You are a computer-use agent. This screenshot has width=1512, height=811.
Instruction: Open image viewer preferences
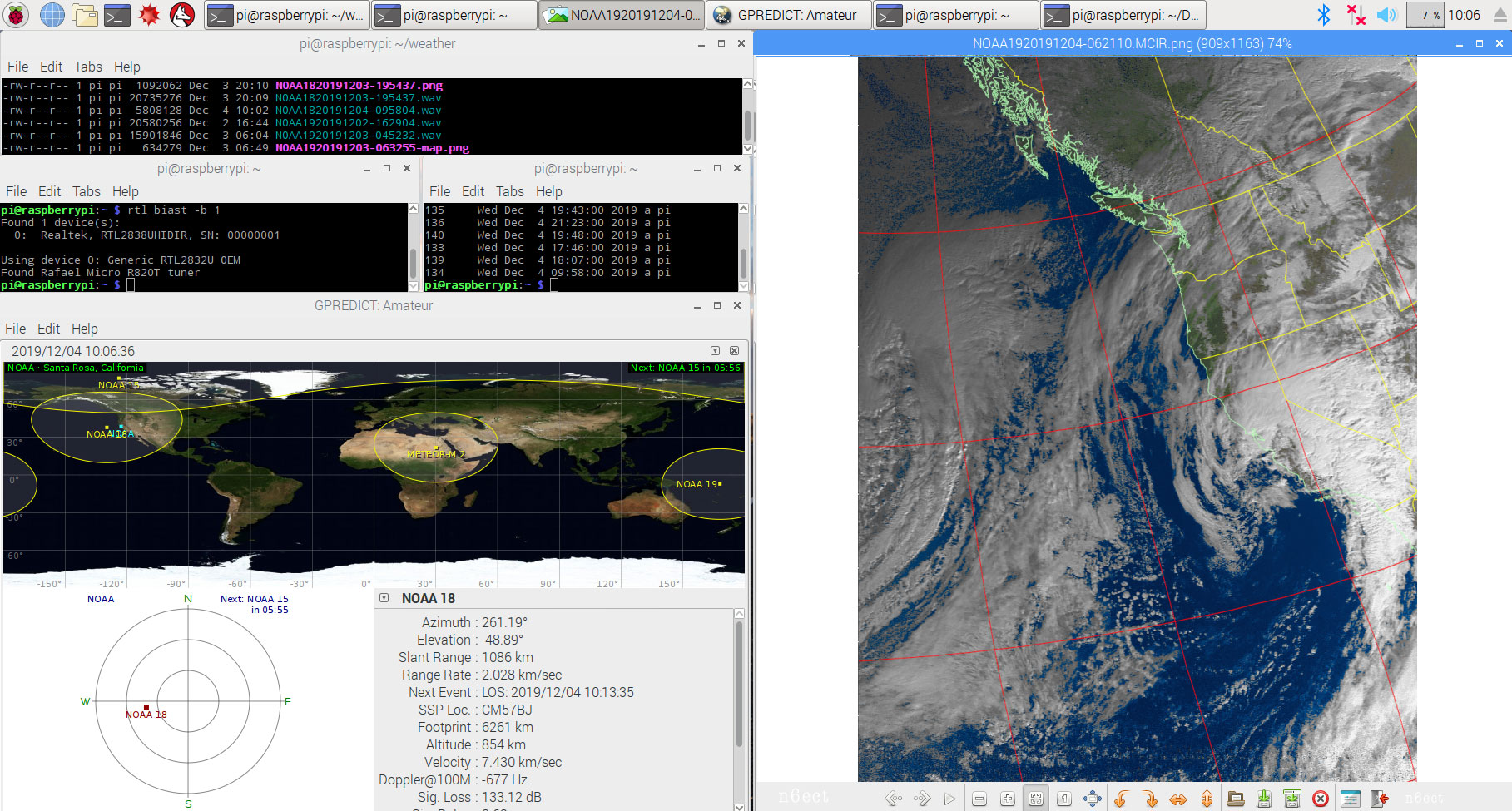(x=1351, y=799)
